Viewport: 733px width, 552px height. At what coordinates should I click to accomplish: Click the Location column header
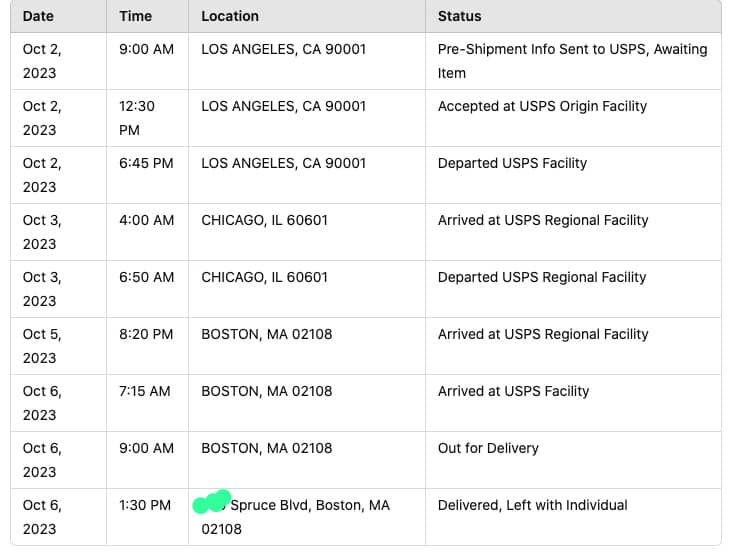[x=230, y=16]
